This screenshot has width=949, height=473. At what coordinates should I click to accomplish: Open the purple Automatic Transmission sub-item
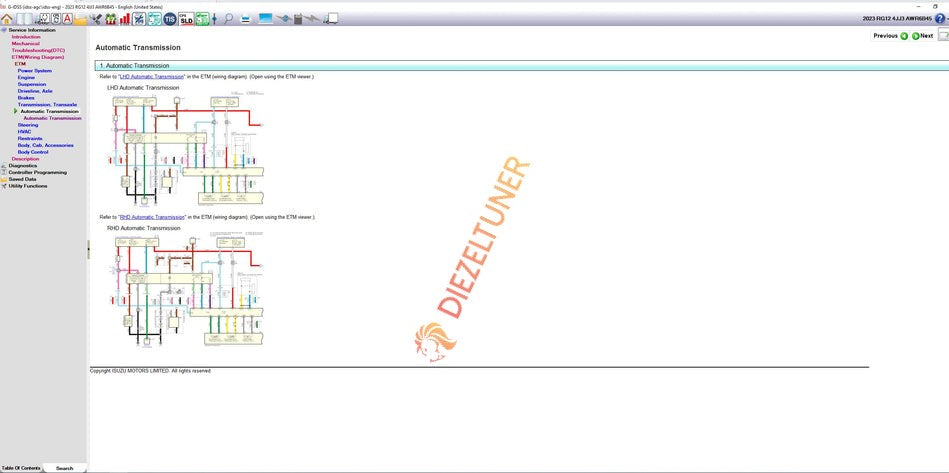53,118
